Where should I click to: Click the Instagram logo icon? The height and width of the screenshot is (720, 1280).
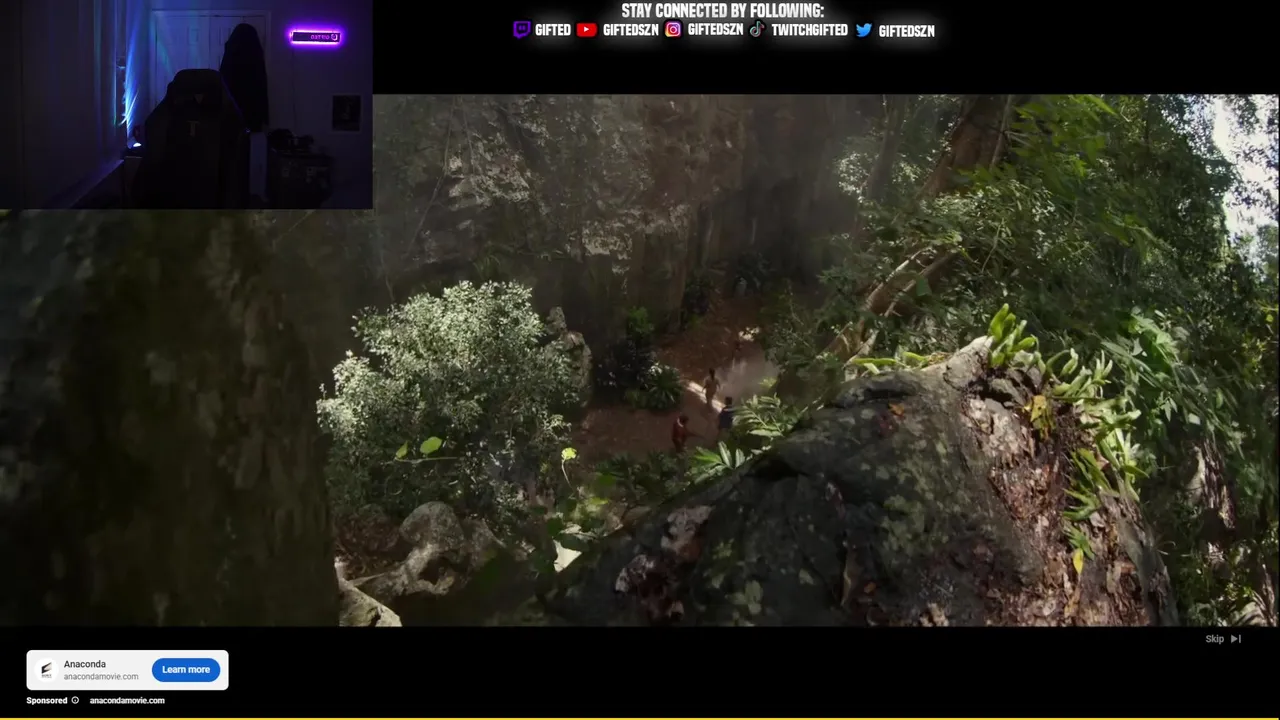[673, 30]
